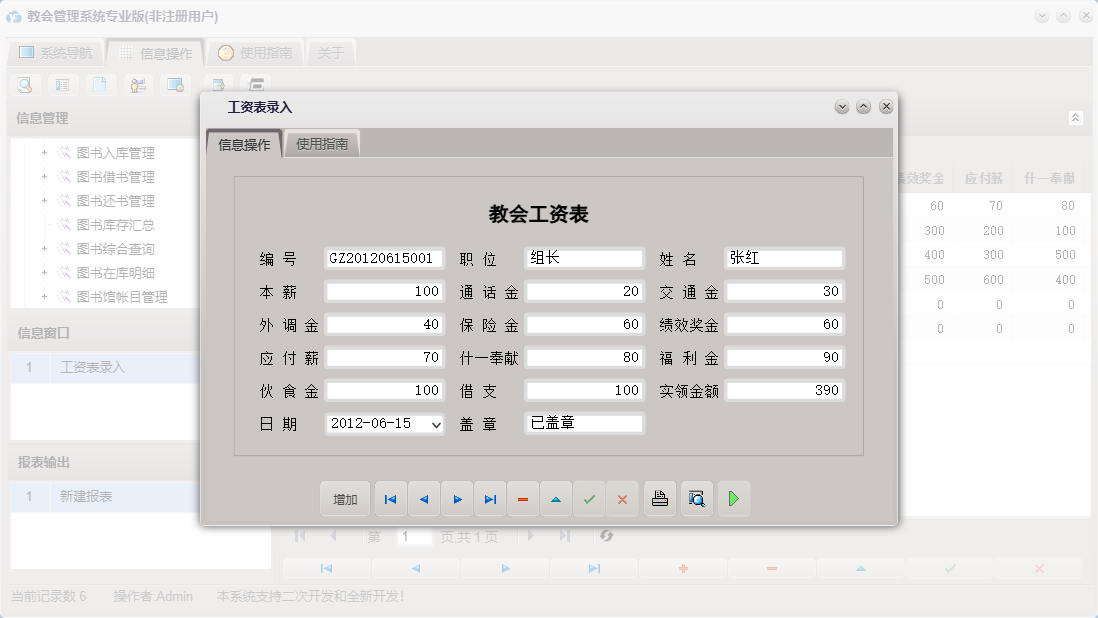The width and height of the screenshot is (1098, 618).
Task: Print the current salary record
Action: click(x=660, y=498)
